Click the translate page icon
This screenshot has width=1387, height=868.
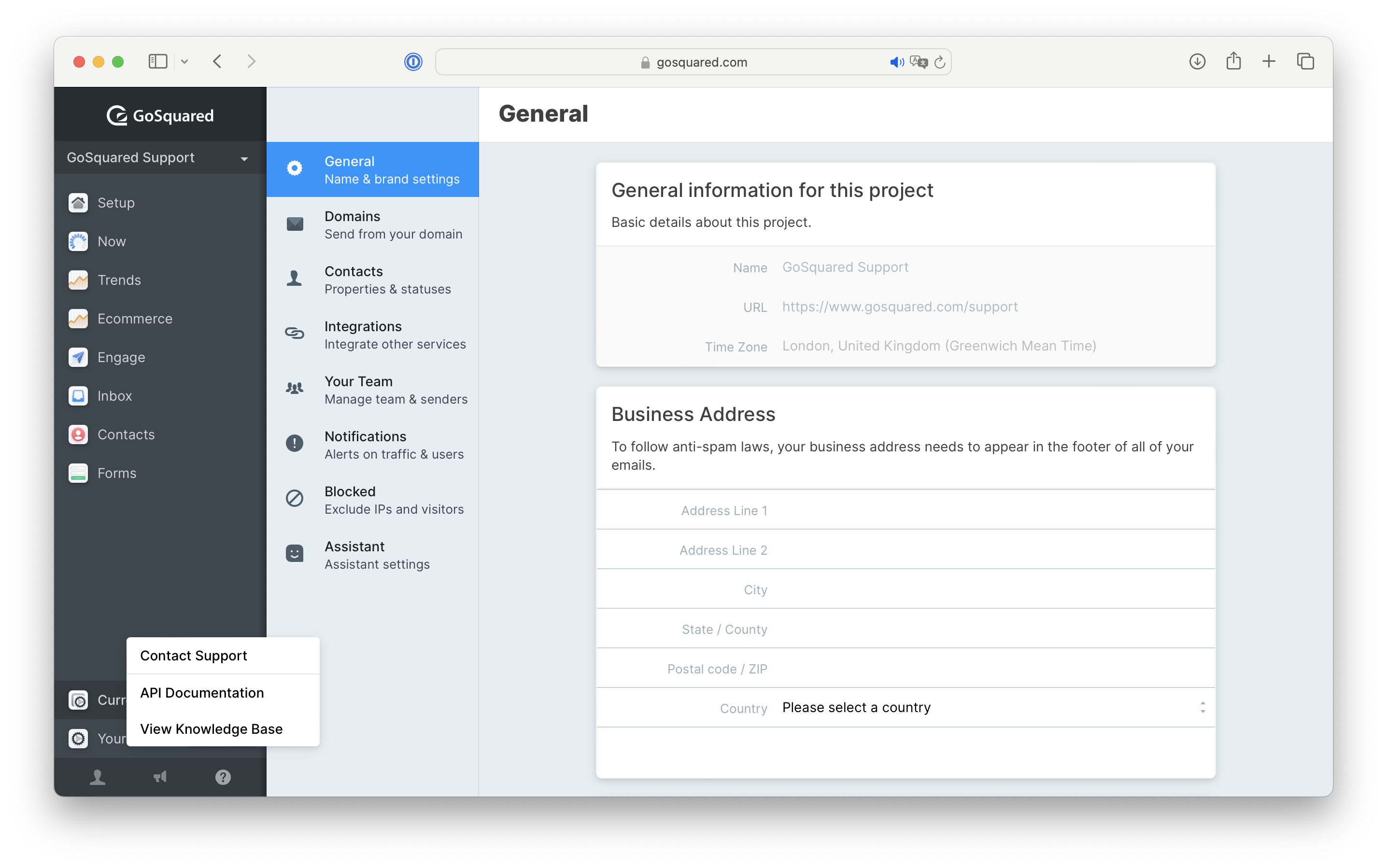point(919,62)
